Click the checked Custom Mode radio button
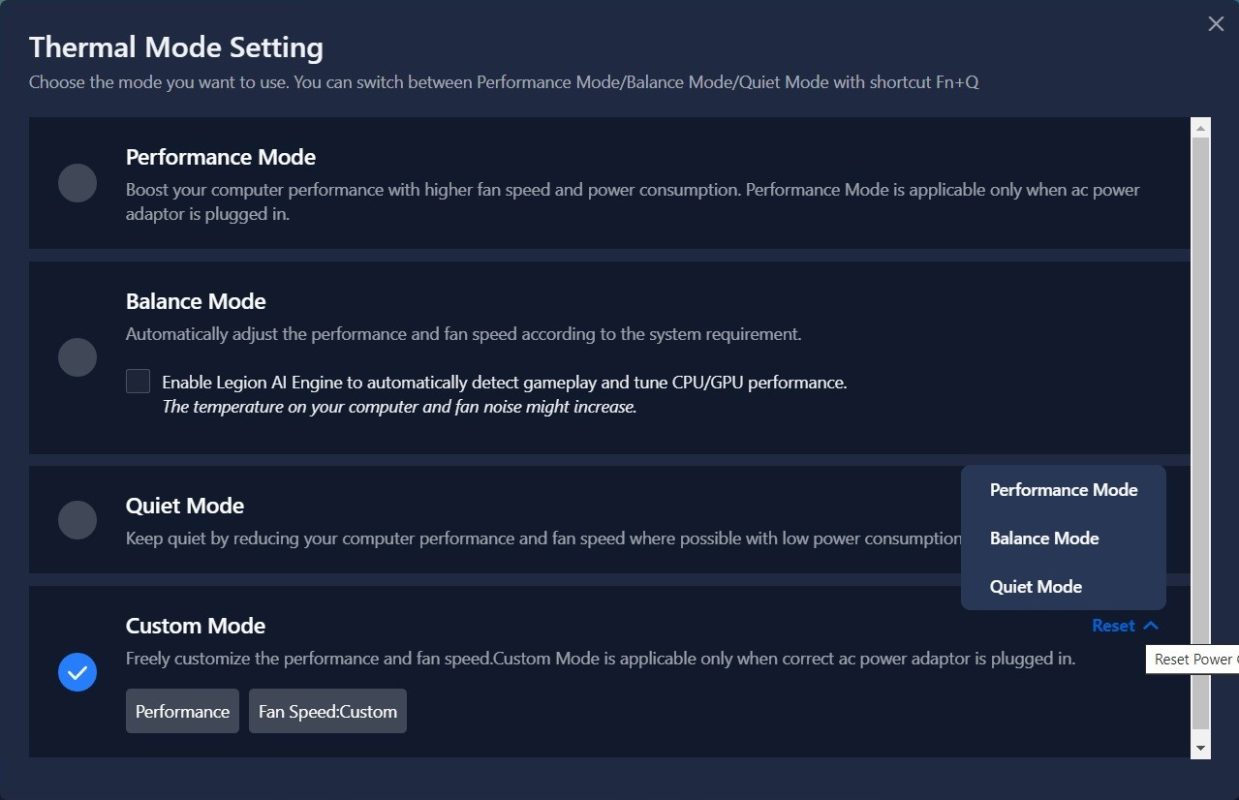Viewport: 1239px width, 800px height. tap(77, 672)
